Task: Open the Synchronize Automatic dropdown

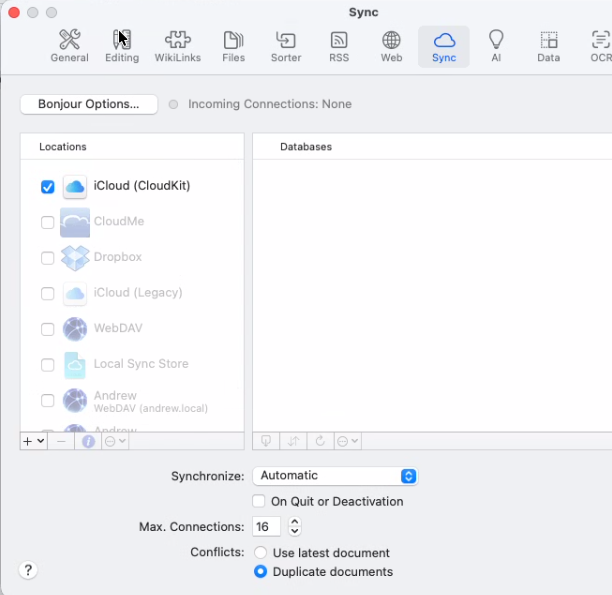Action: click(334, 476)
